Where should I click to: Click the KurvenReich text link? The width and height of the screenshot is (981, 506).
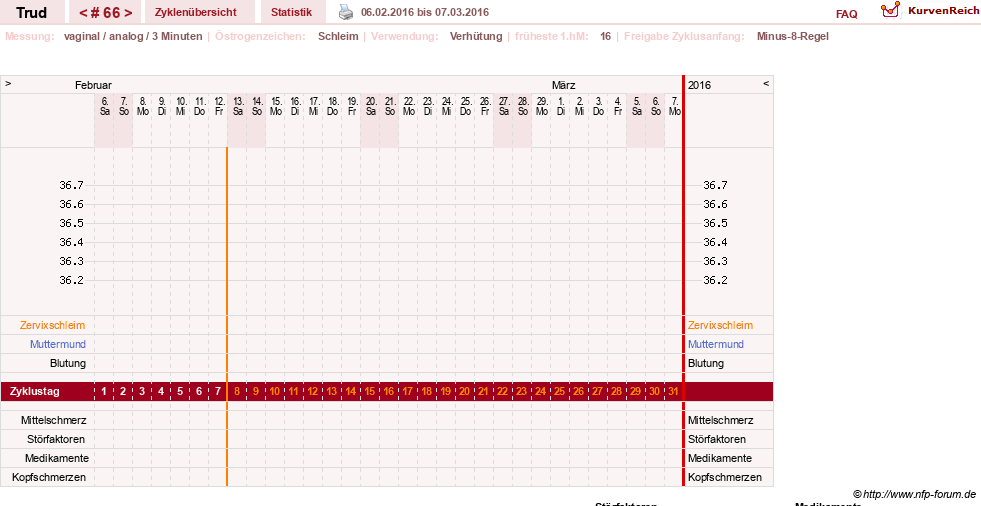click(943, 11)
